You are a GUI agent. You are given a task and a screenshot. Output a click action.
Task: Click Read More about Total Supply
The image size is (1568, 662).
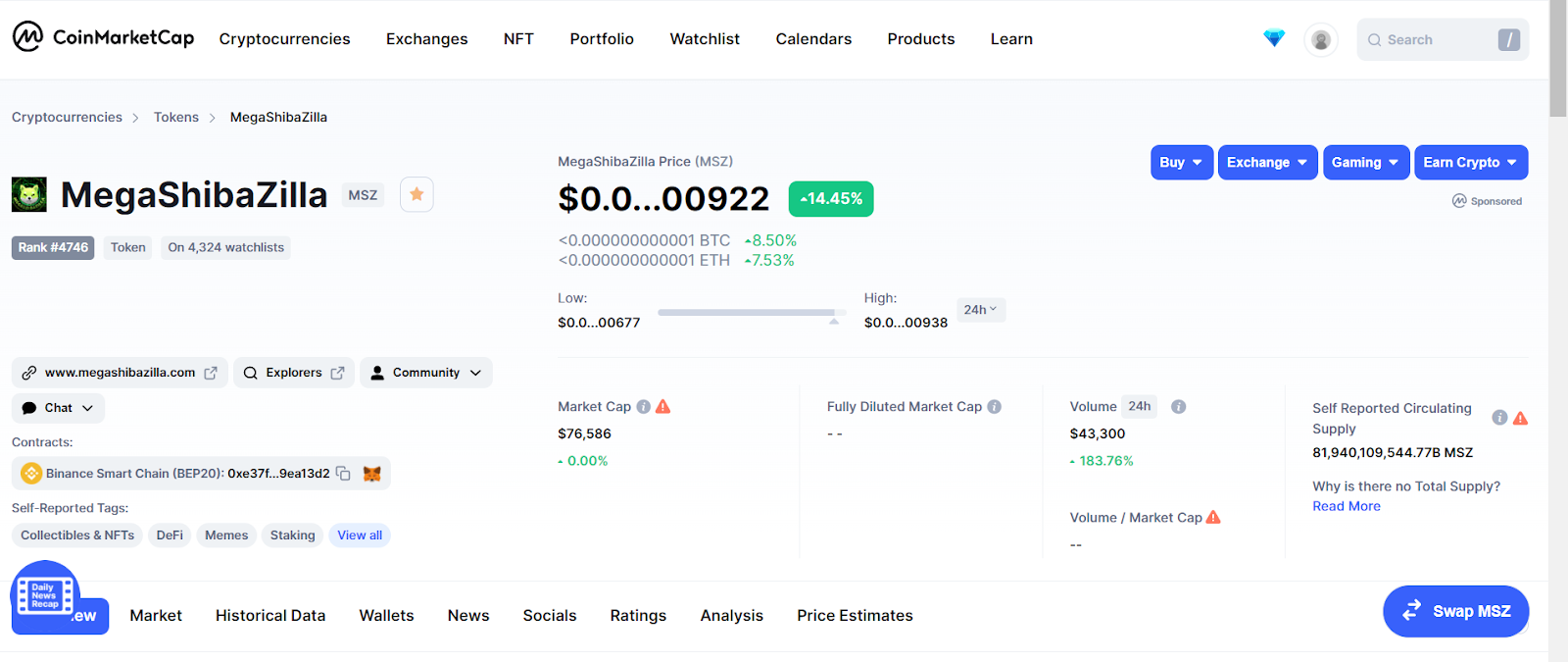[x=1347, y=506]
